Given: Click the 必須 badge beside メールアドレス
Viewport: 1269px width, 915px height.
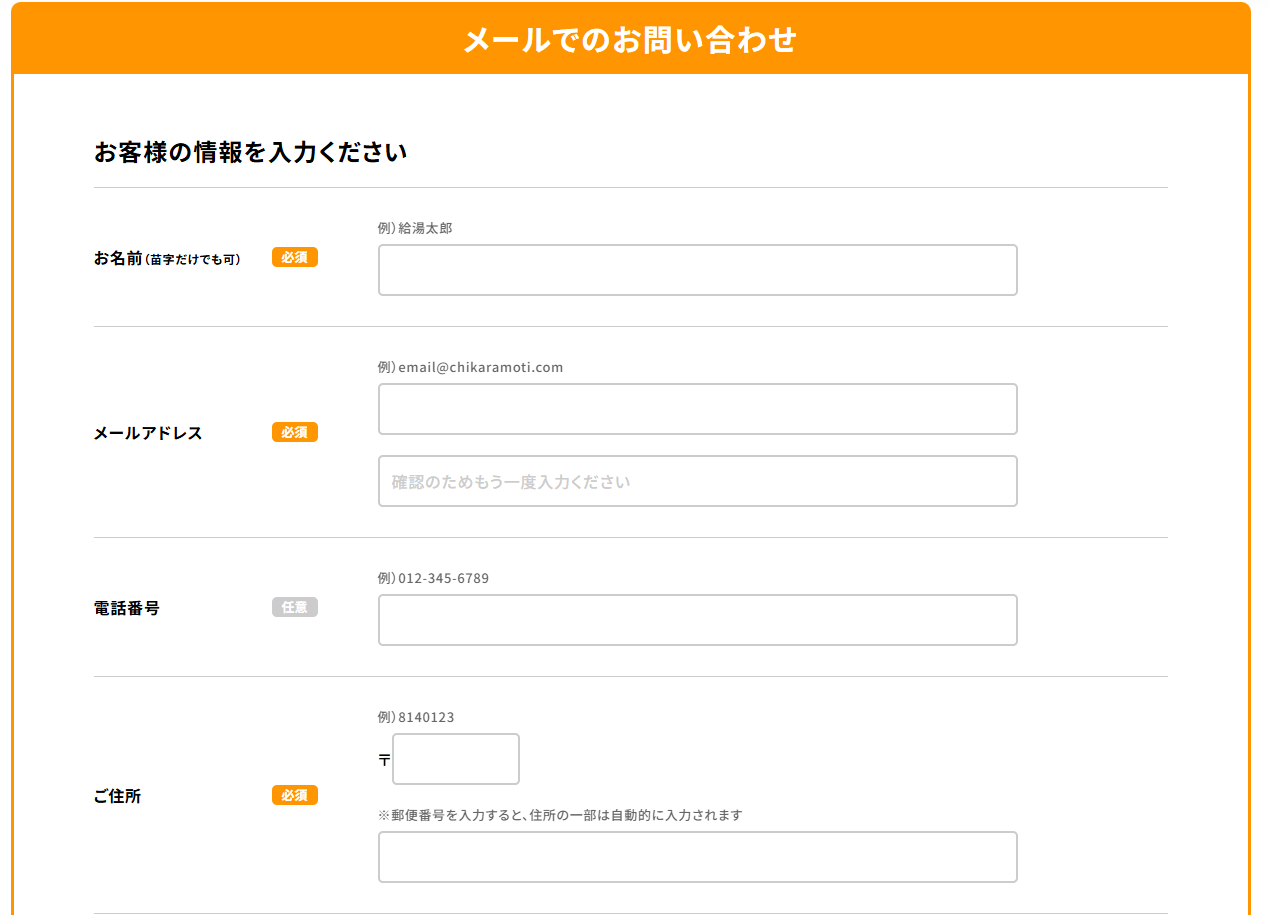Looking at the screenshot, I should (294, 432).
